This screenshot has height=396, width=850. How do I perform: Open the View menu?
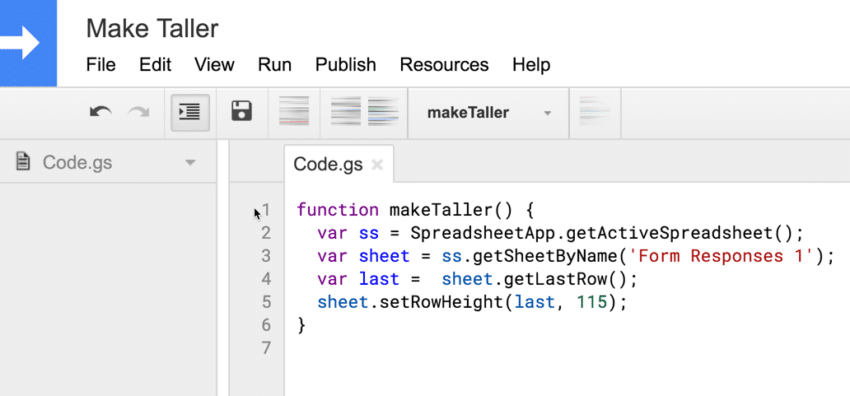[x=214, y=65]
